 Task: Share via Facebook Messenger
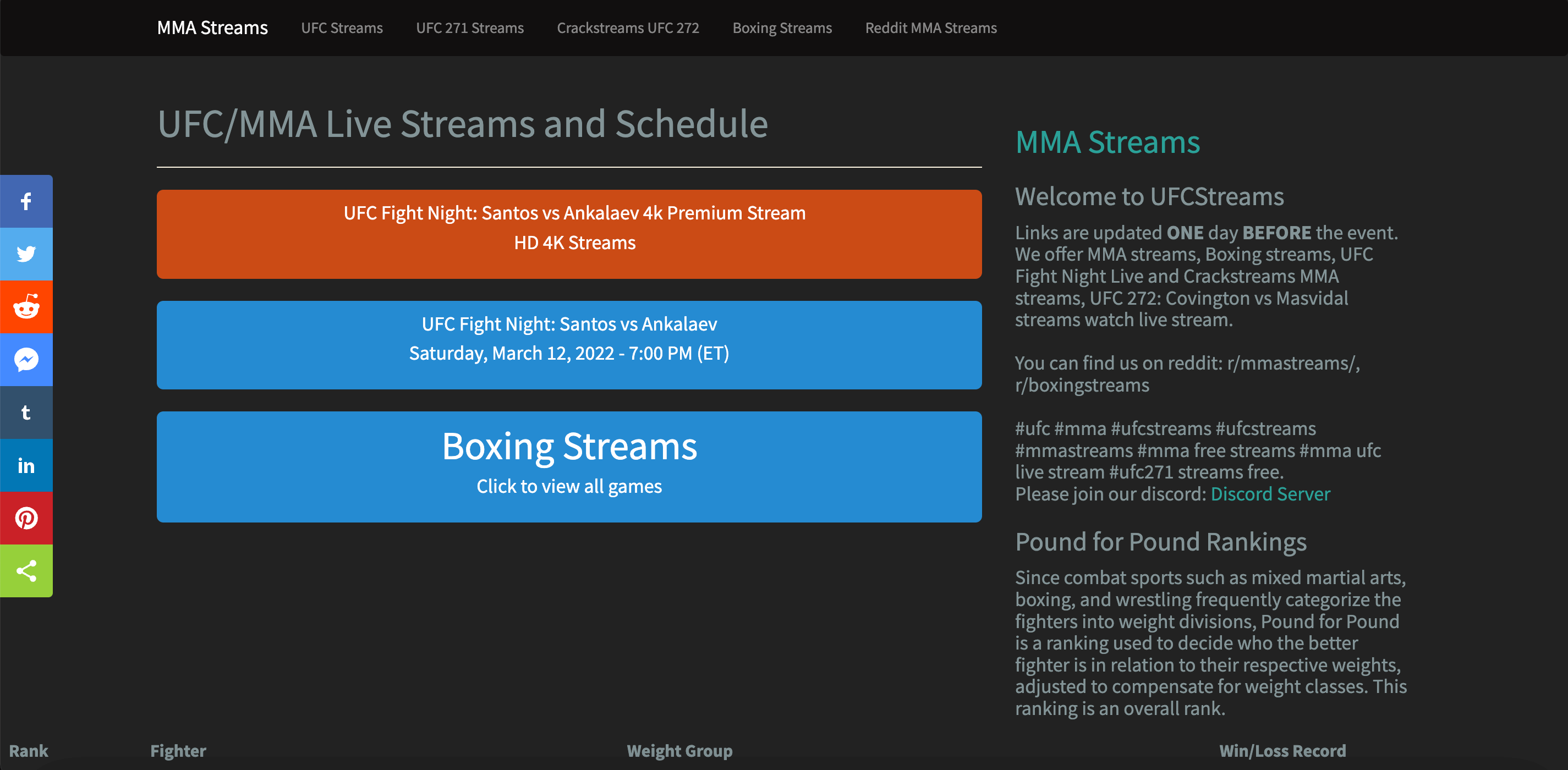pyautogui.click(x=26, y=359)
